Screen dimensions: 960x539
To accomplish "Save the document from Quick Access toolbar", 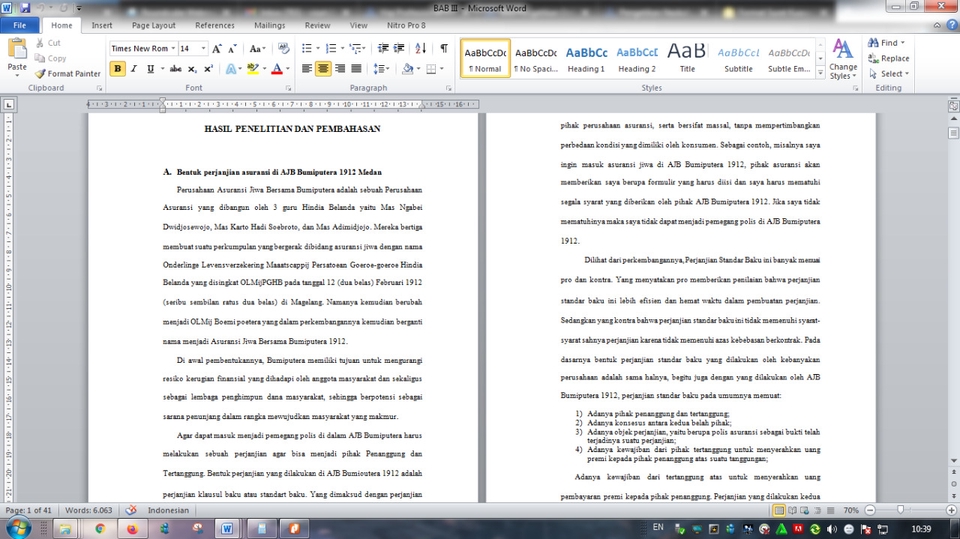I will point(25,8).
